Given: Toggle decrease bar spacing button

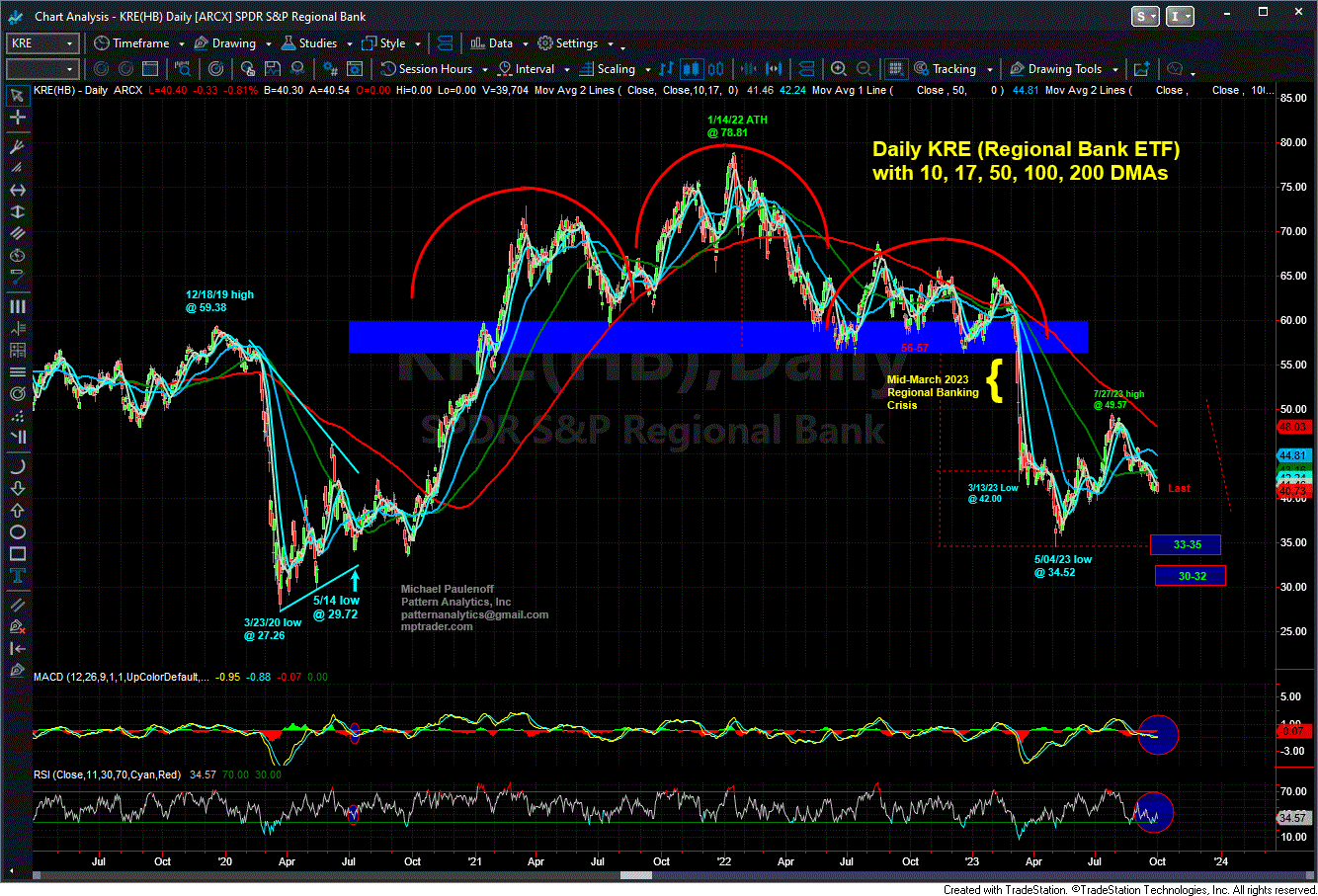Looking at the screenshot, I should (x=748, y=69).
